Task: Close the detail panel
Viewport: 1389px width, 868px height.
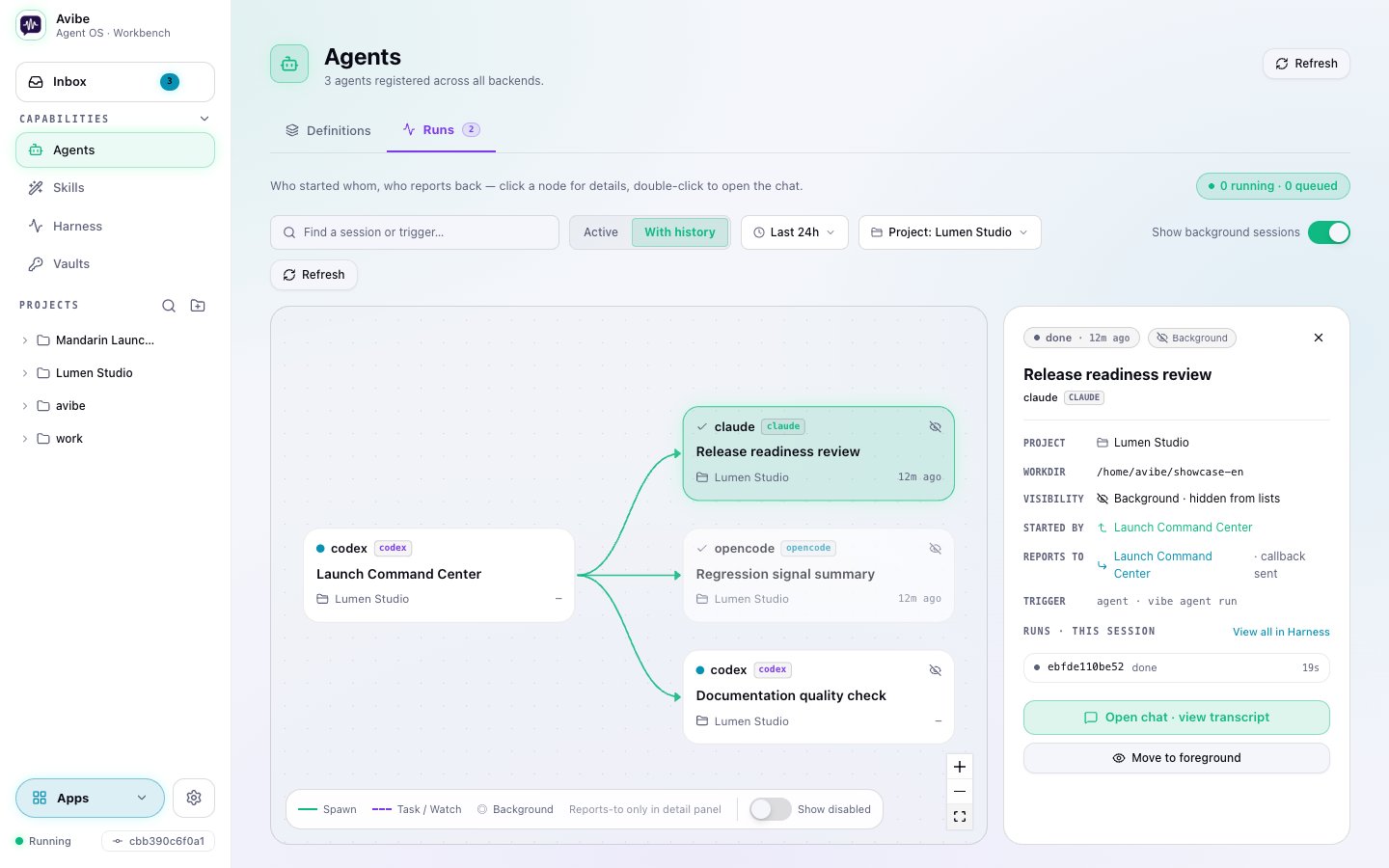Action: (x=1319, y=338)
